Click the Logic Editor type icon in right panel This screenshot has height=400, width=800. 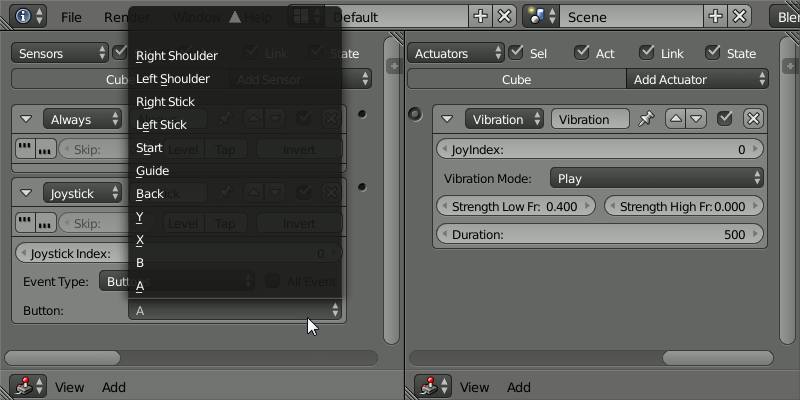(x=432, y=386)
